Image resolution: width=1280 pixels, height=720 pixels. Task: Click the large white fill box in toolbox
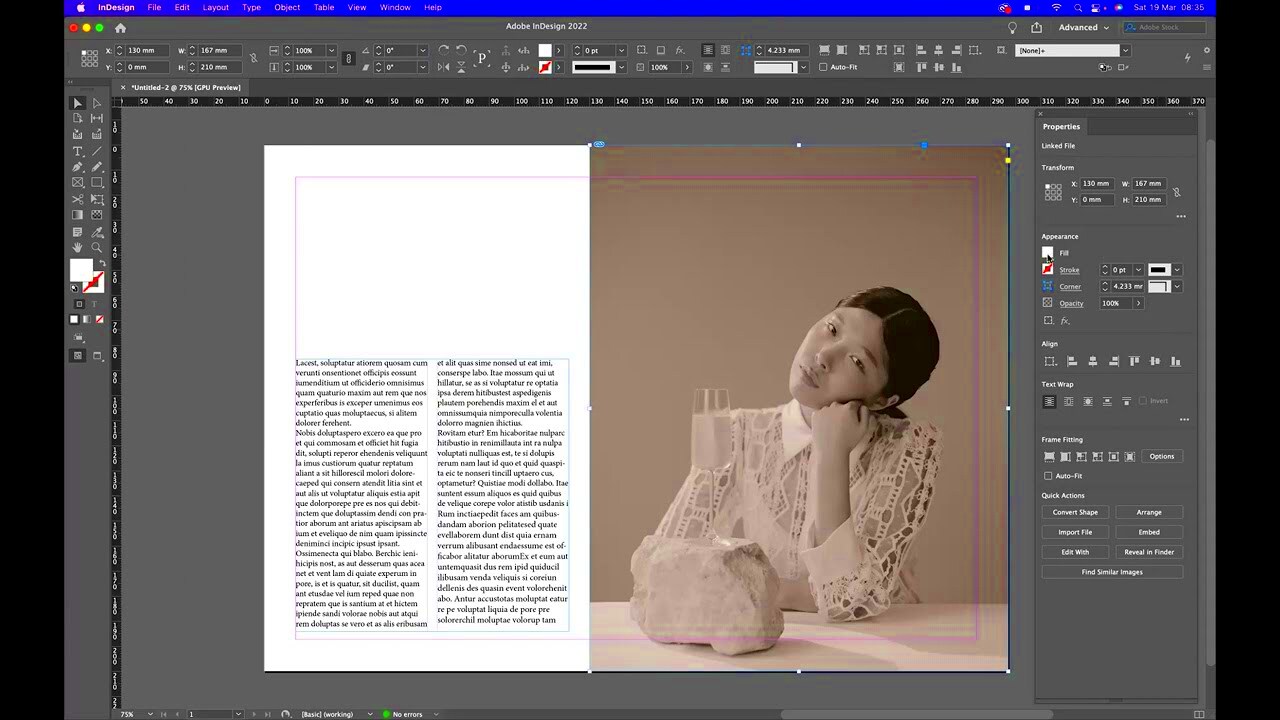(x=81, y=269)
